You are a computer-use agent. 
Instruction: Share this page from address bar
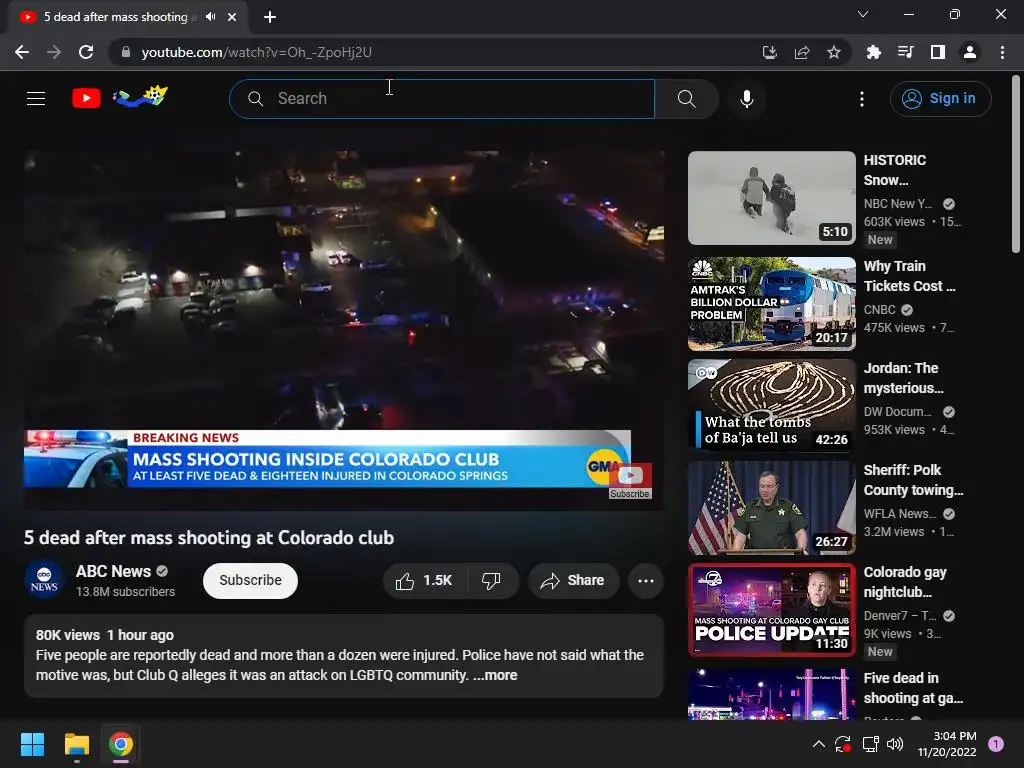(802, 52)
